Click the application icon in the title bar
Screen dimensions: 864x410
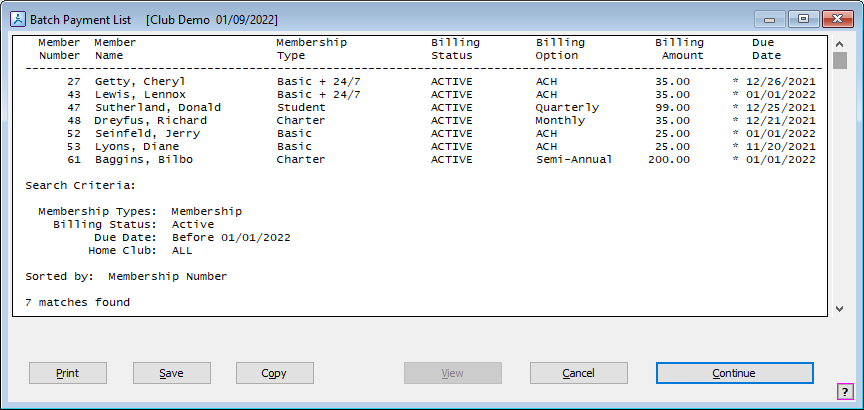pos(17,19)
